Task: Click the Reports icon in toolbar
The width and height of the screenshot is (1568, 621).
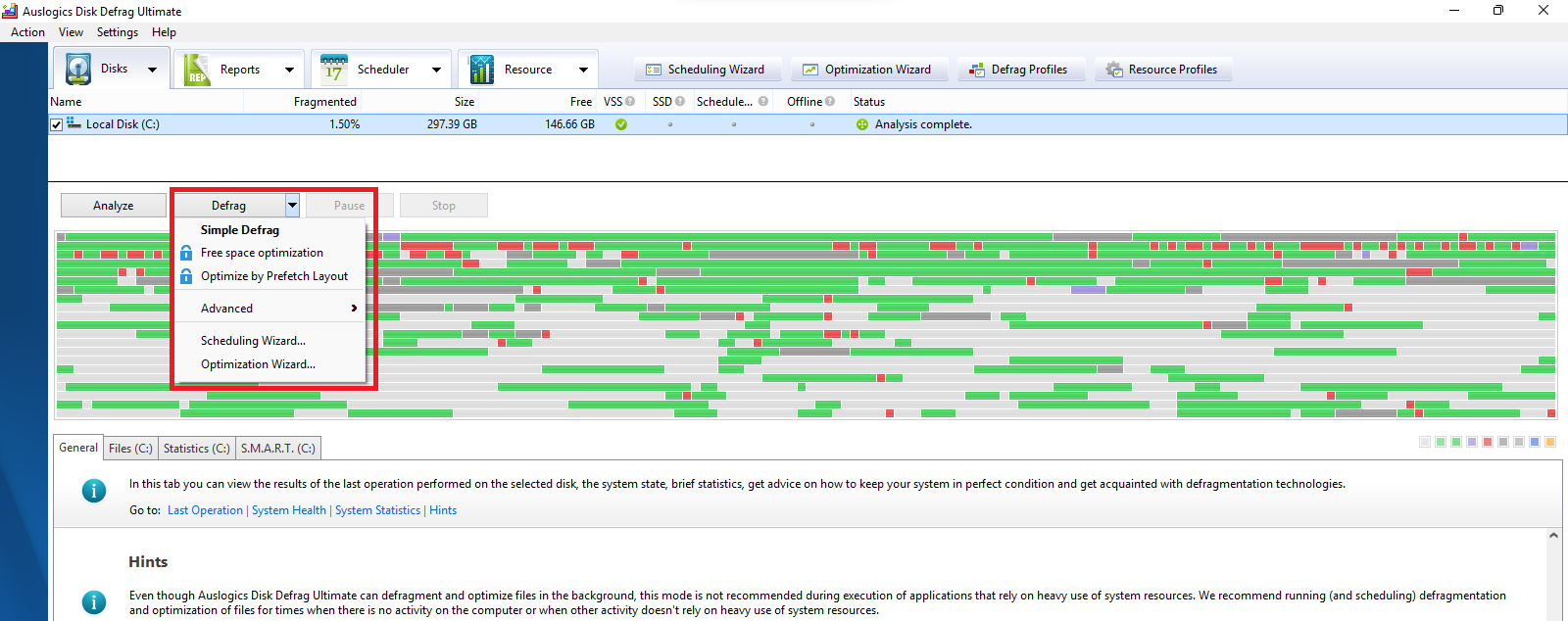Action: [x=197, y=70]
